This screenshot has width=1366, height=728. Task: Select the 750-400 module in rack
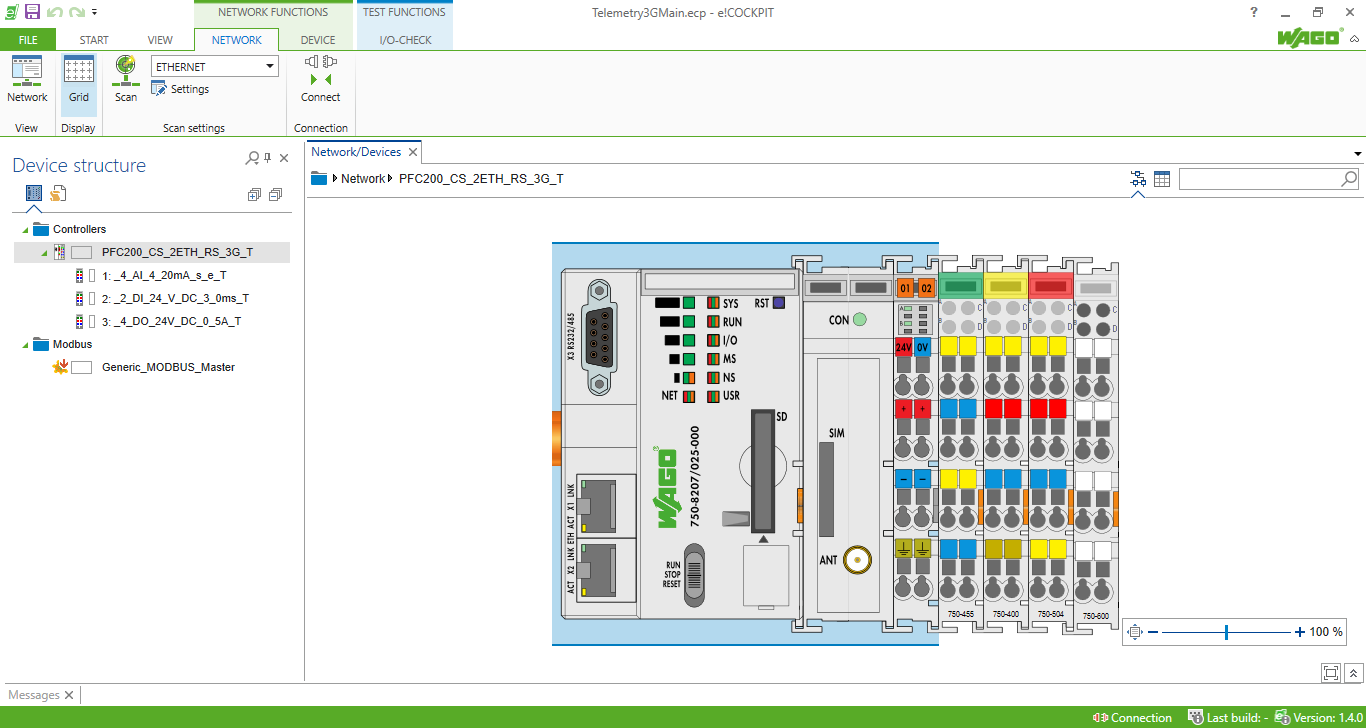[x=1005, y=444]
